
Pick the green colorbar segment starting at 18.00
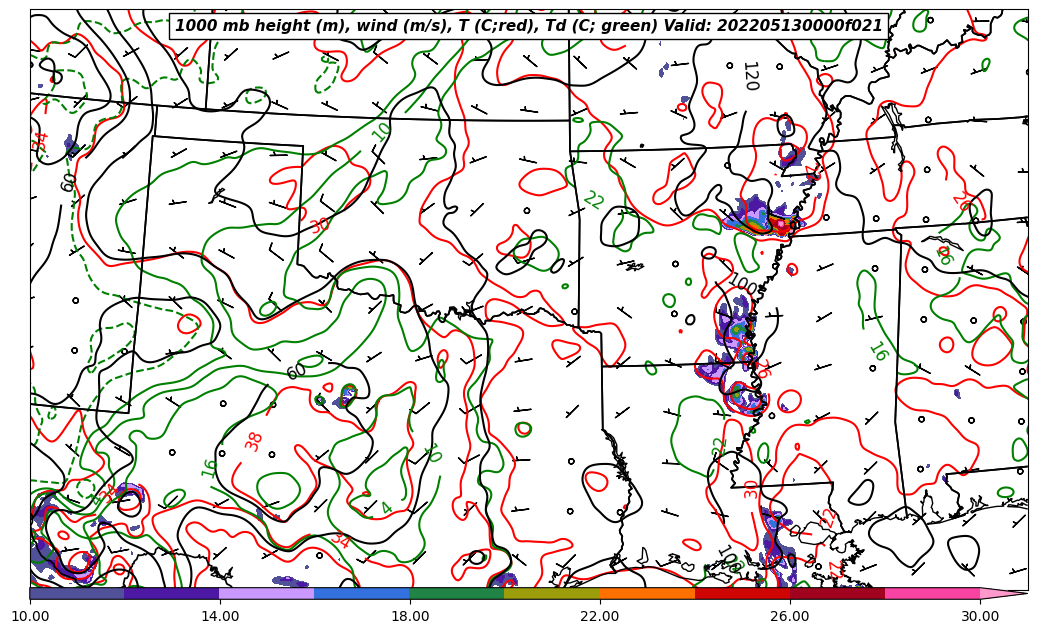pyautogui.click(x=457, y=593)
